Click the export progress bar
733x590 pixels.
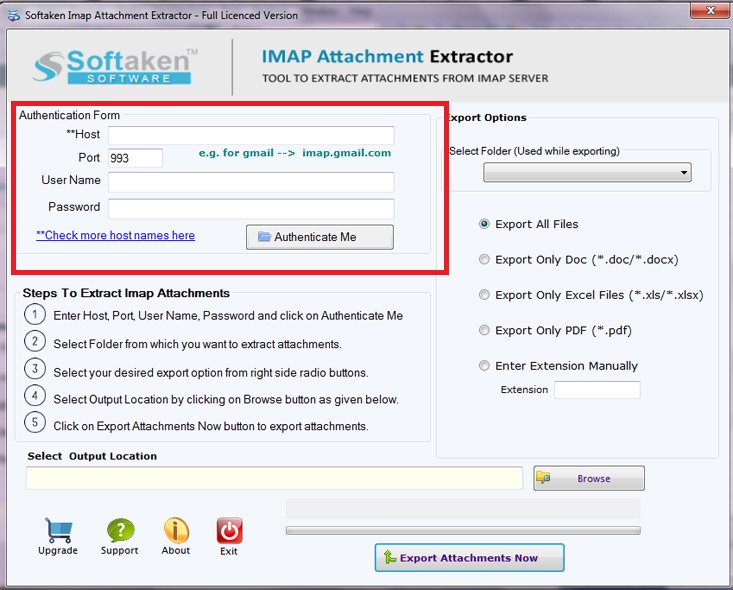point(463,531)
